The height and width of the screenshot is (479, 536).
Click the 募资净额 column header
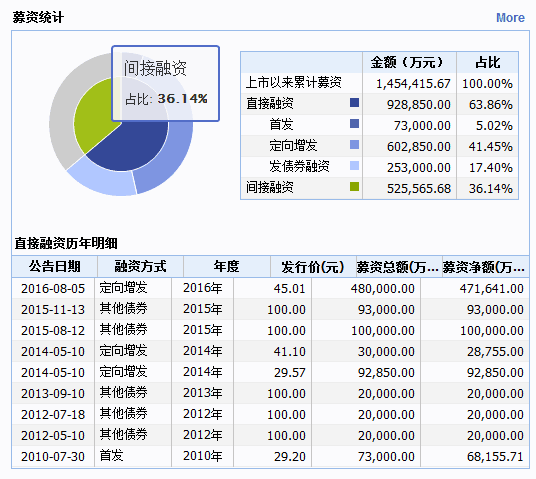click(485, 266)
